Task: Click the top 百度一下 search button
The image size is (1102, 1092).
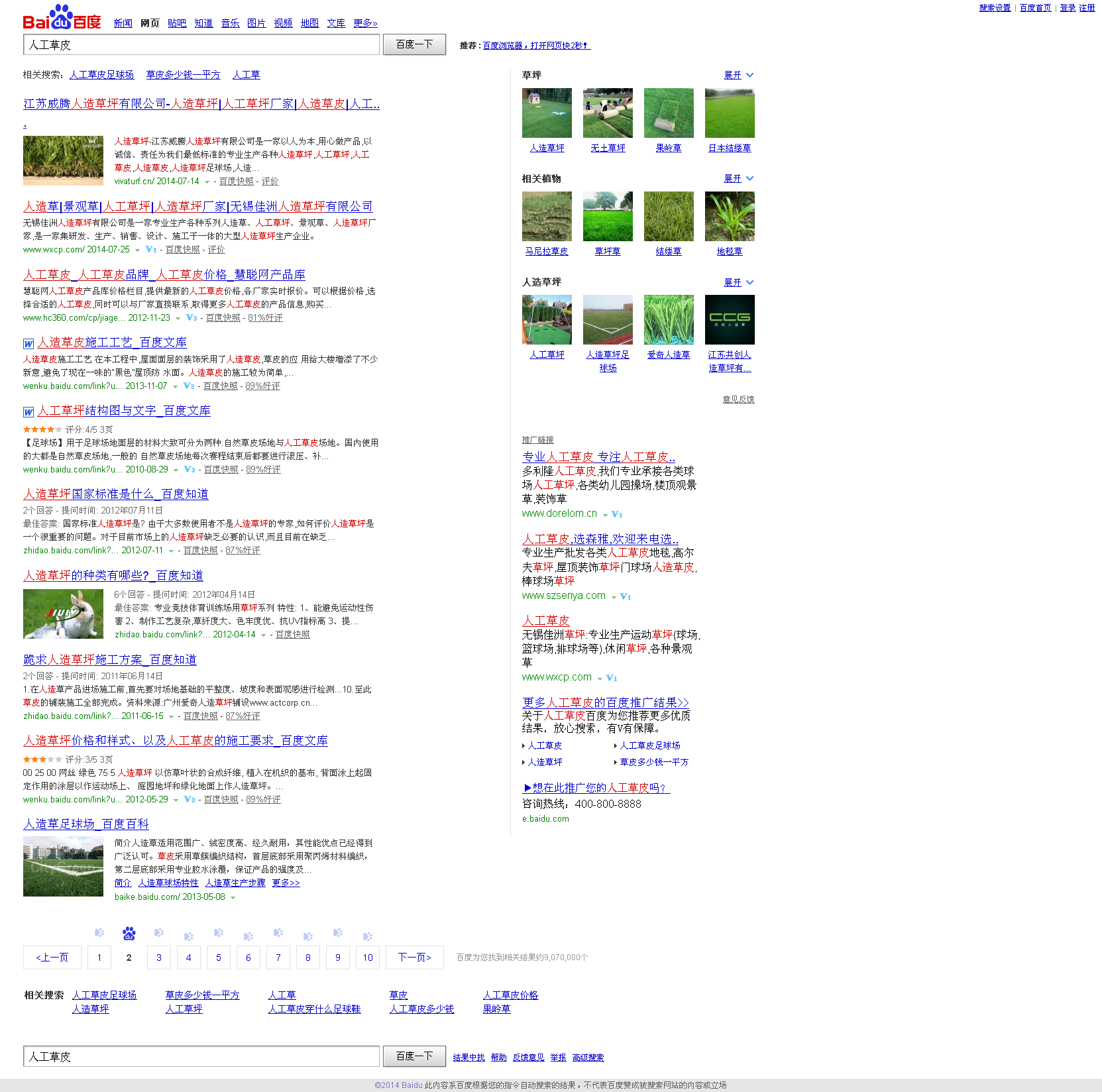Action: coord(414,44)
